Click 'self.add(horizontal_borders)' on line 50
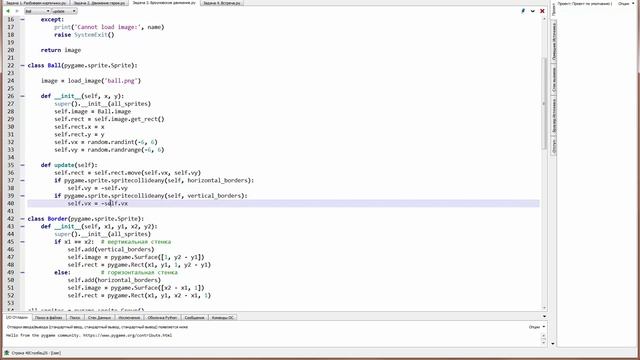This screenshot has width=640, height=360. point(114,280)
